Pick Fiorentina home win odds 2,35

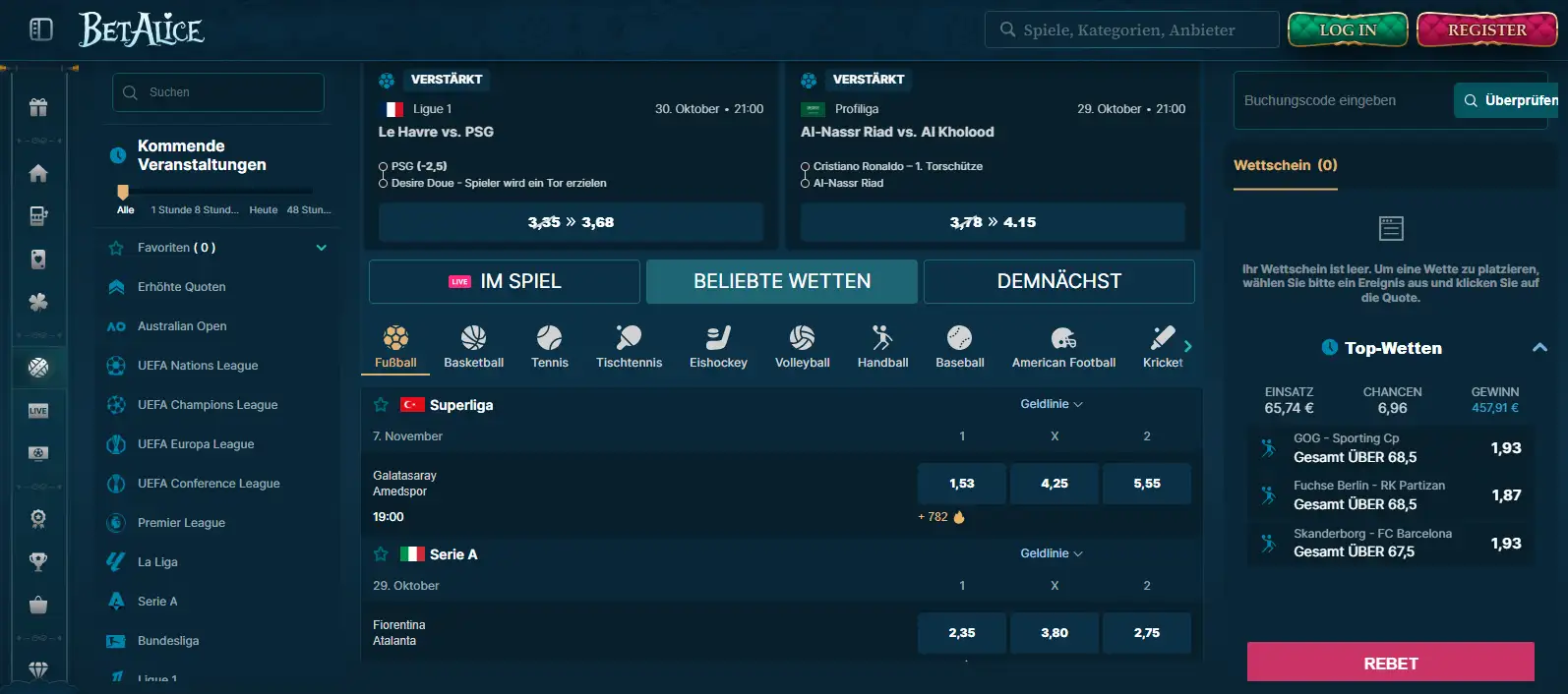pyautogui.click(x=962, y=633)
